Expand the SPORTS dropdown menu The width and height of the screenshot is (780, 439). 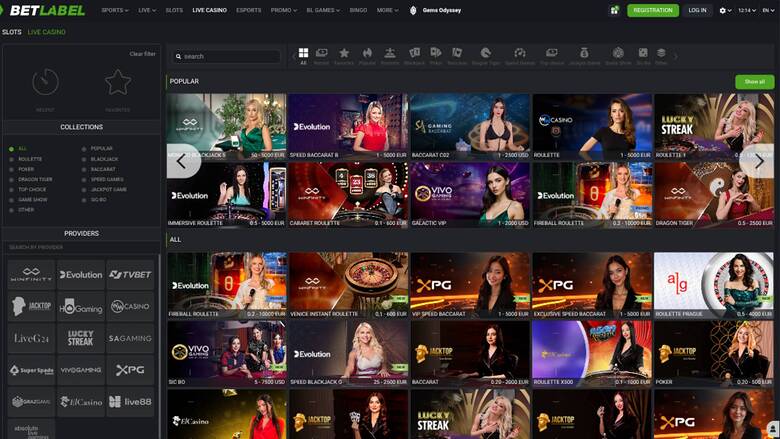(114, 10)
